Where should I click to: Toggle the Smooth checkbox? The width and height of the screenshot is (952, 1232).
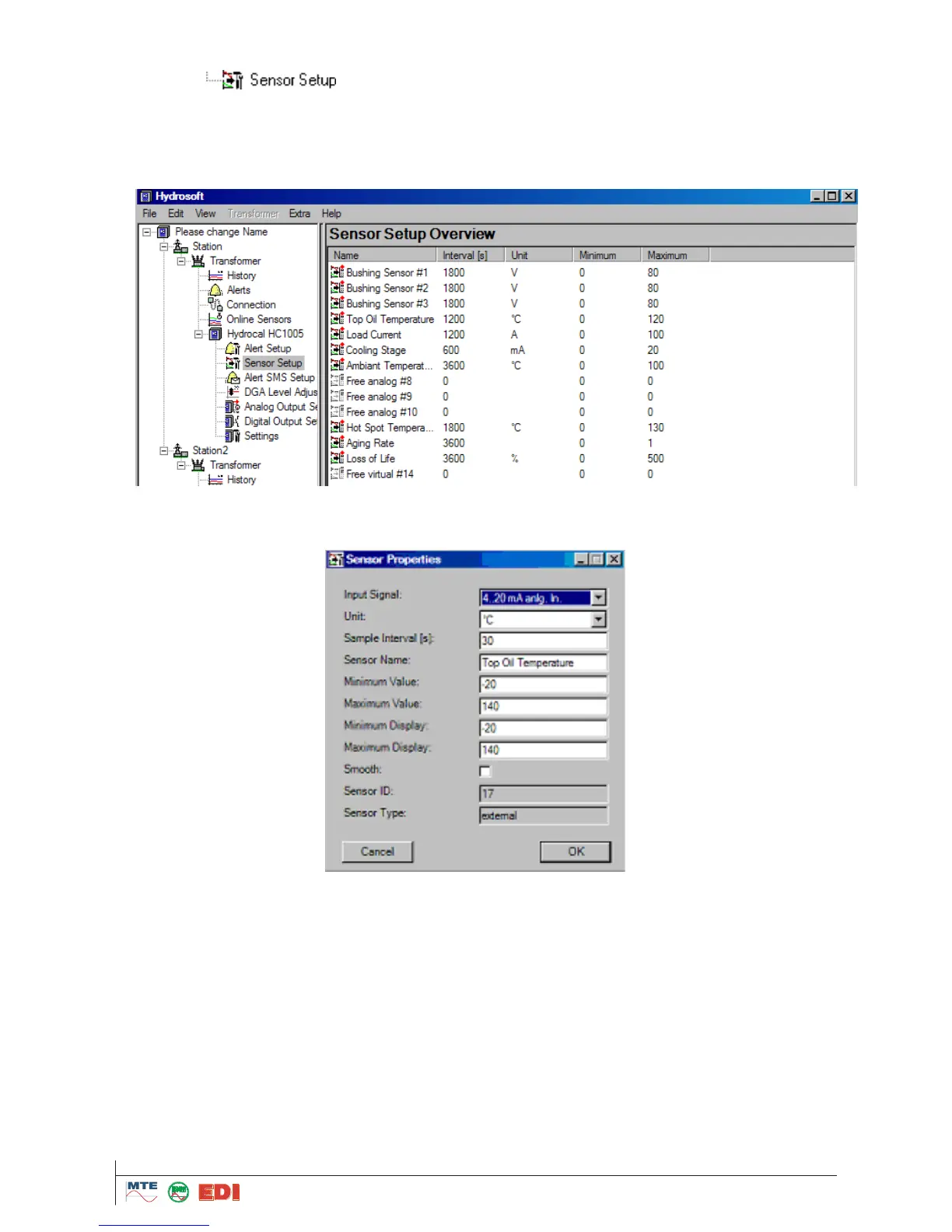click(x=485, y=771)
